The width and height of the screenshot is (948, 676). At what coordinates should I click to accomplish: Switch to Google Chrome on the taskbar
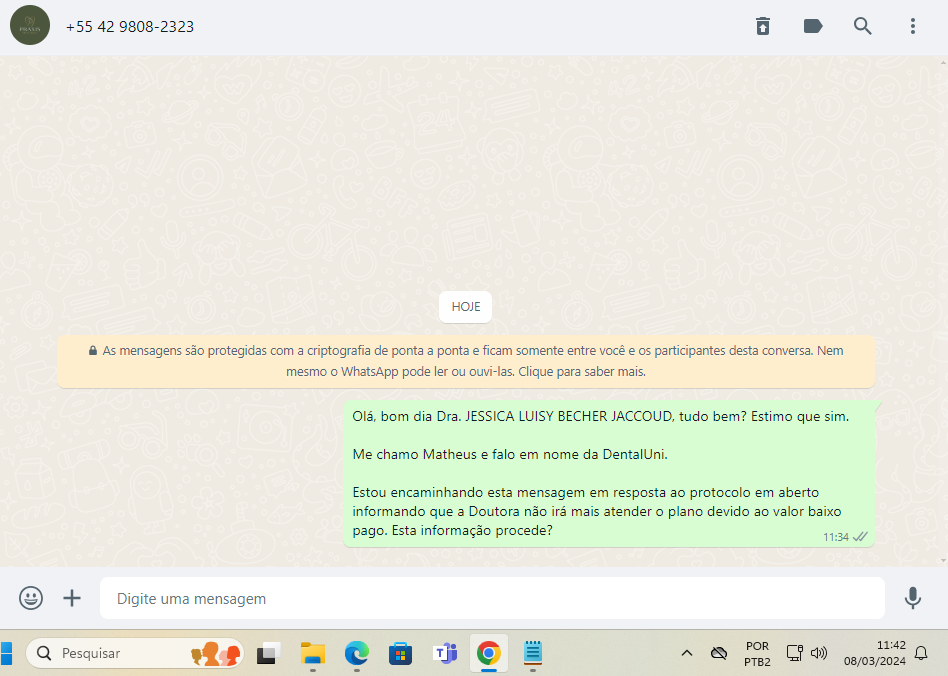[489, 654]
